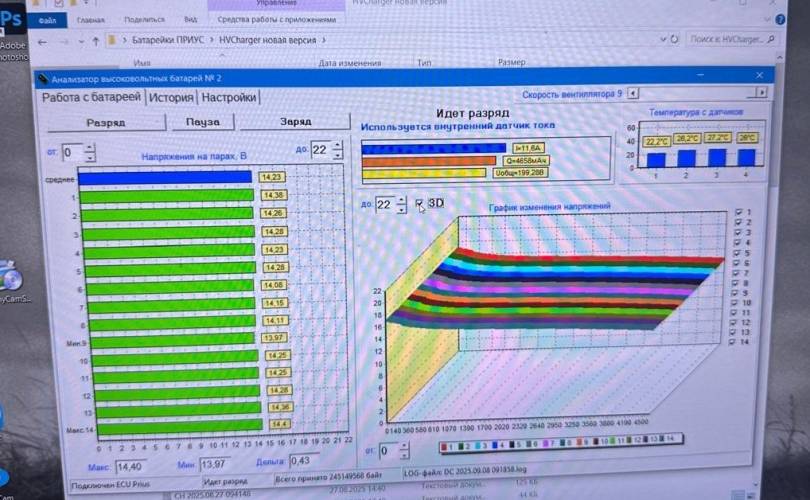
Task: Increment the line graph 'от' spinner
Action: tap(404, 447)
